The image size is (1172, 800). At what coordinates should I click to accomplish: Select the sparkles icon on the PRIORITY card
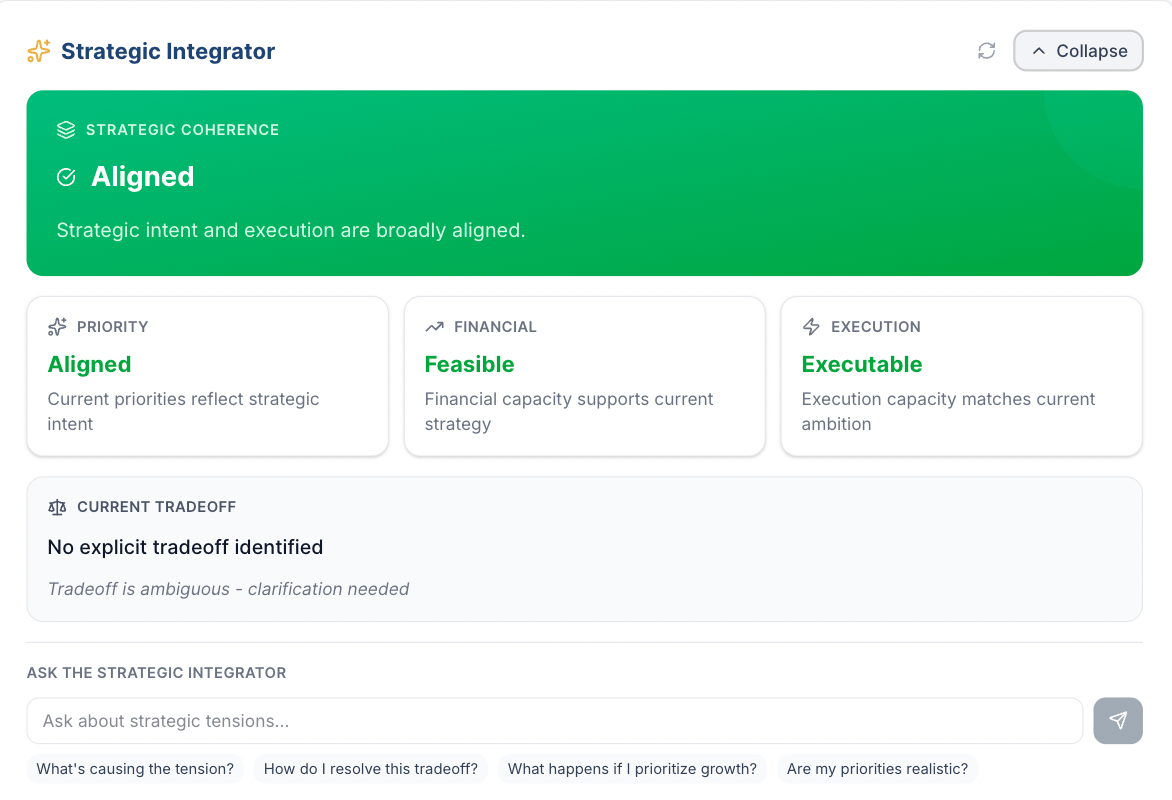click(58, 326)
